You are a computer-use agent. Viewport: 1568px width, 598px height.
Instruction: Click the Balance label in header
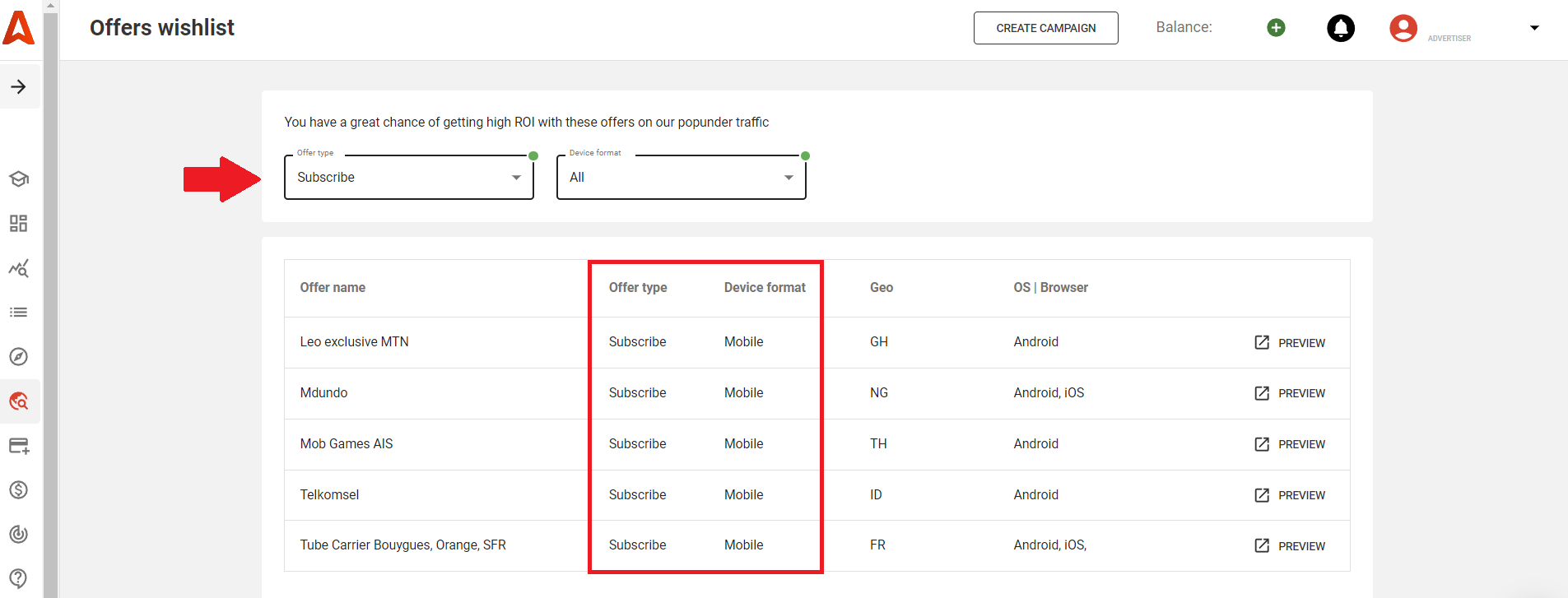click(x=1184, y=27)
